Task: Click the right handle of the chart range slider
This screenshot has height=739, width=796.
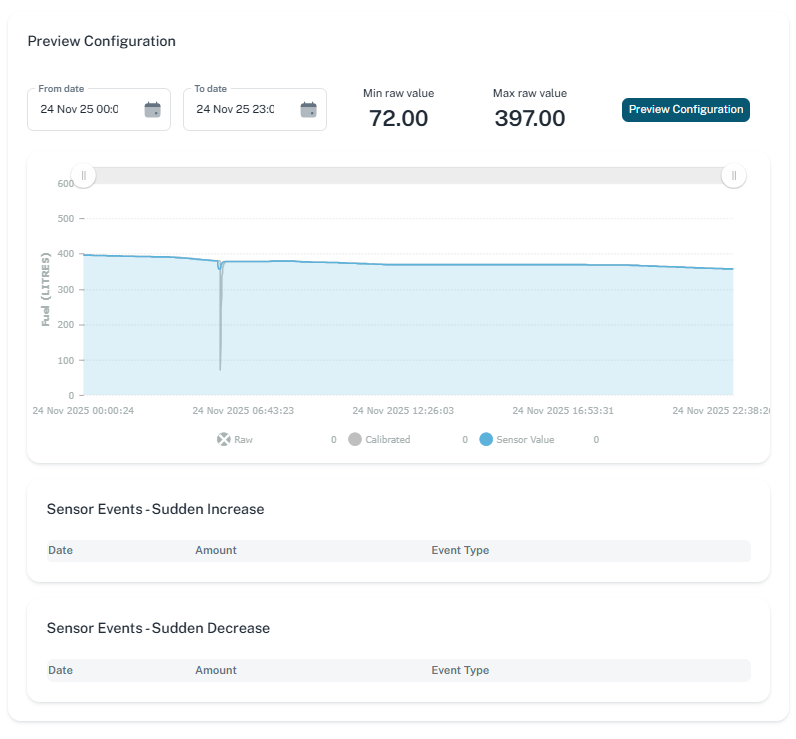Action: 733,176
